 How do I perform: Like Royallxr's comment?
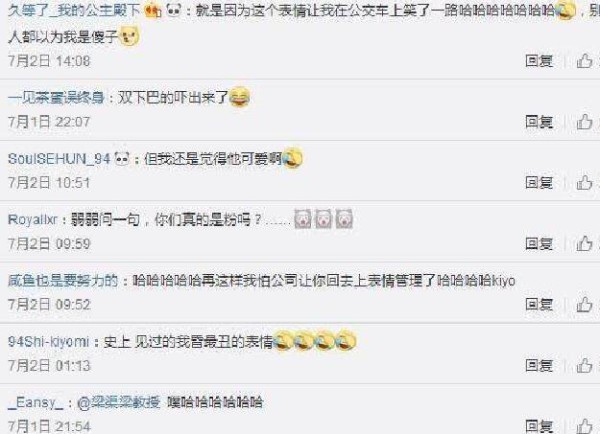pos(585,243)
